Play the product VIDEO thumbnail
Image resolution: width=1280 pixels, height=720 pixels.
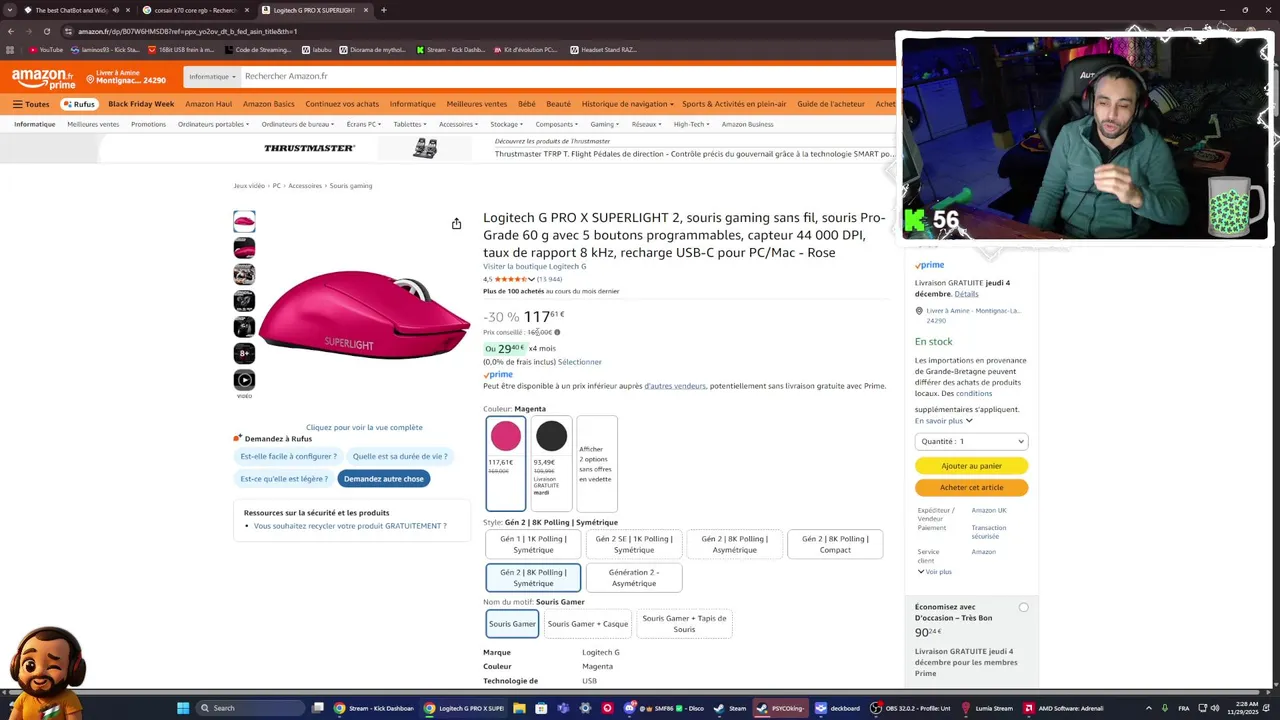[244, 380]
